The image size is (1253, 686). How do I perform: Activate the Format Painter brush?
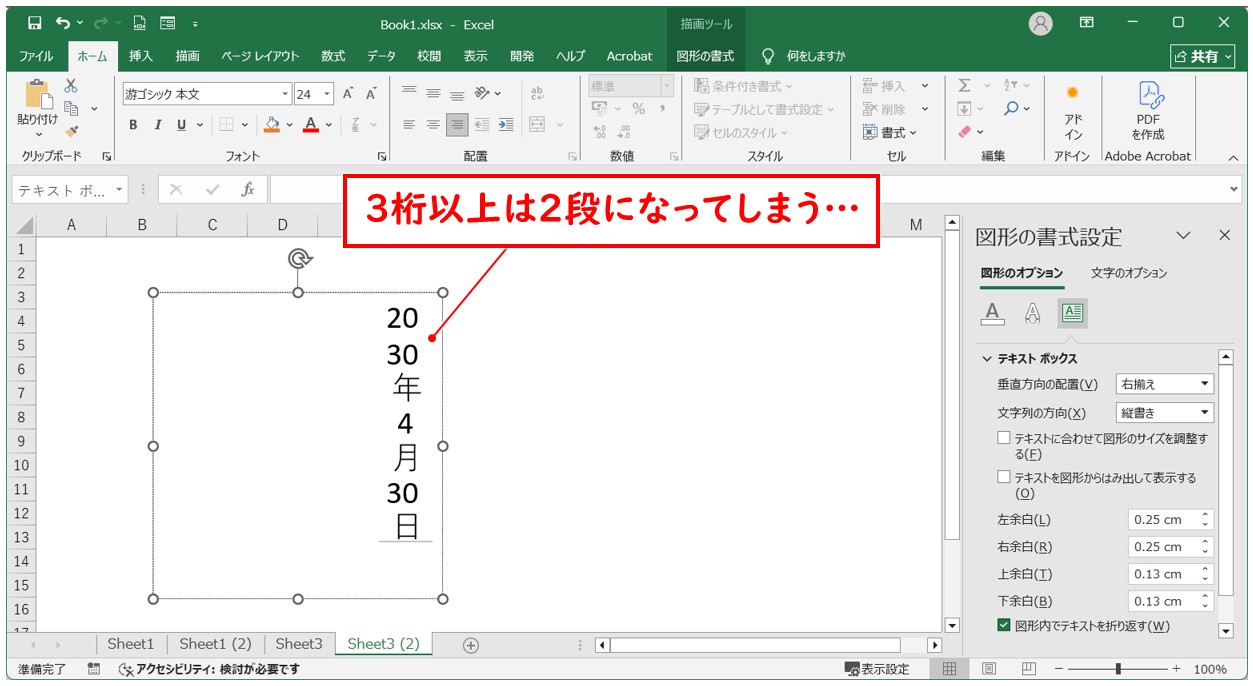[71, 131]
